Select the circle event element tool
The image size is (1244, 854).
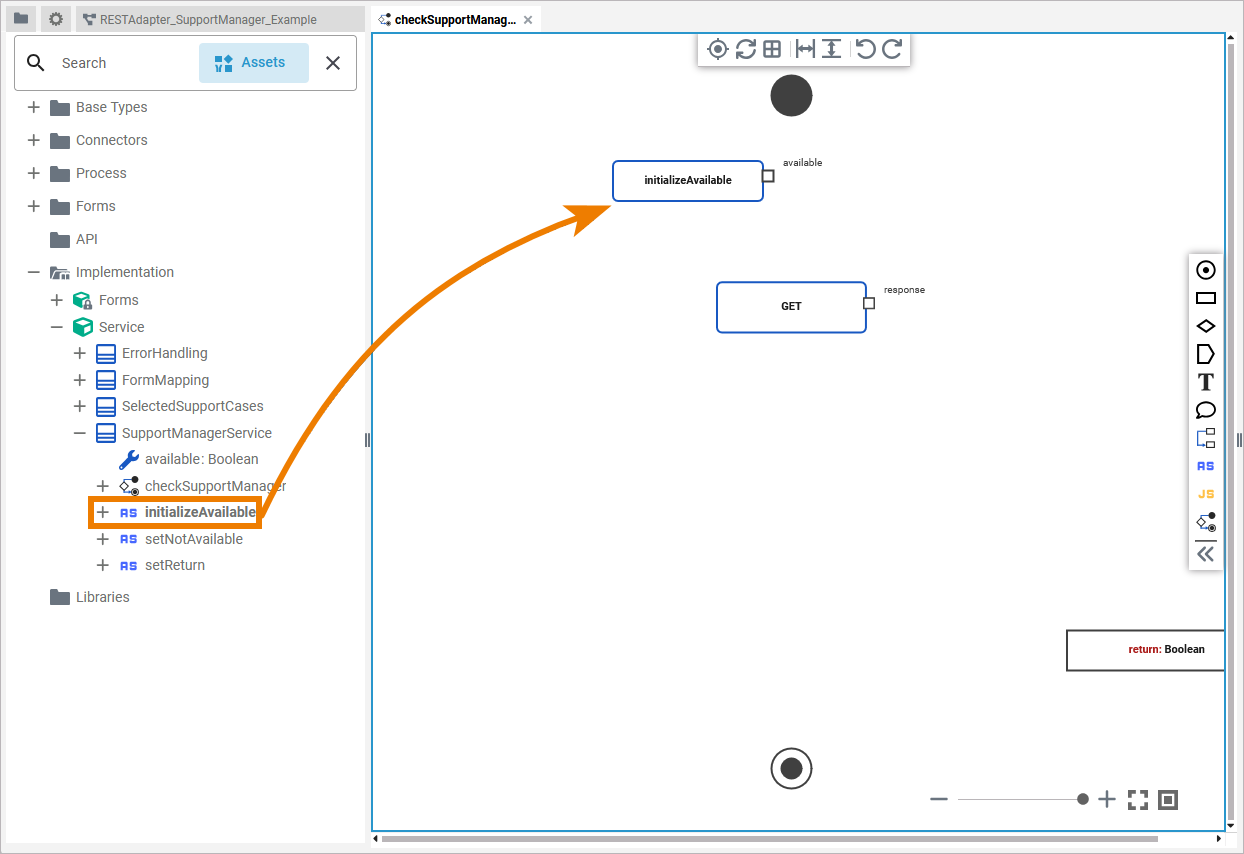1206,270
